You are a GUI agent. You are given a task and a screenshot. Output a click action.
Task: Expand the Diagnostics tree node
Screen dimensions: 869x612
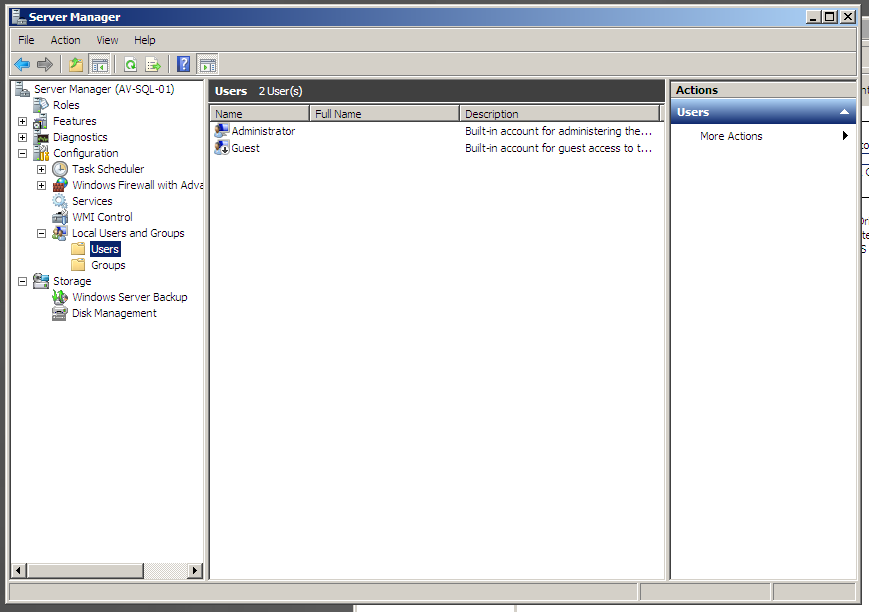point(22,137)
